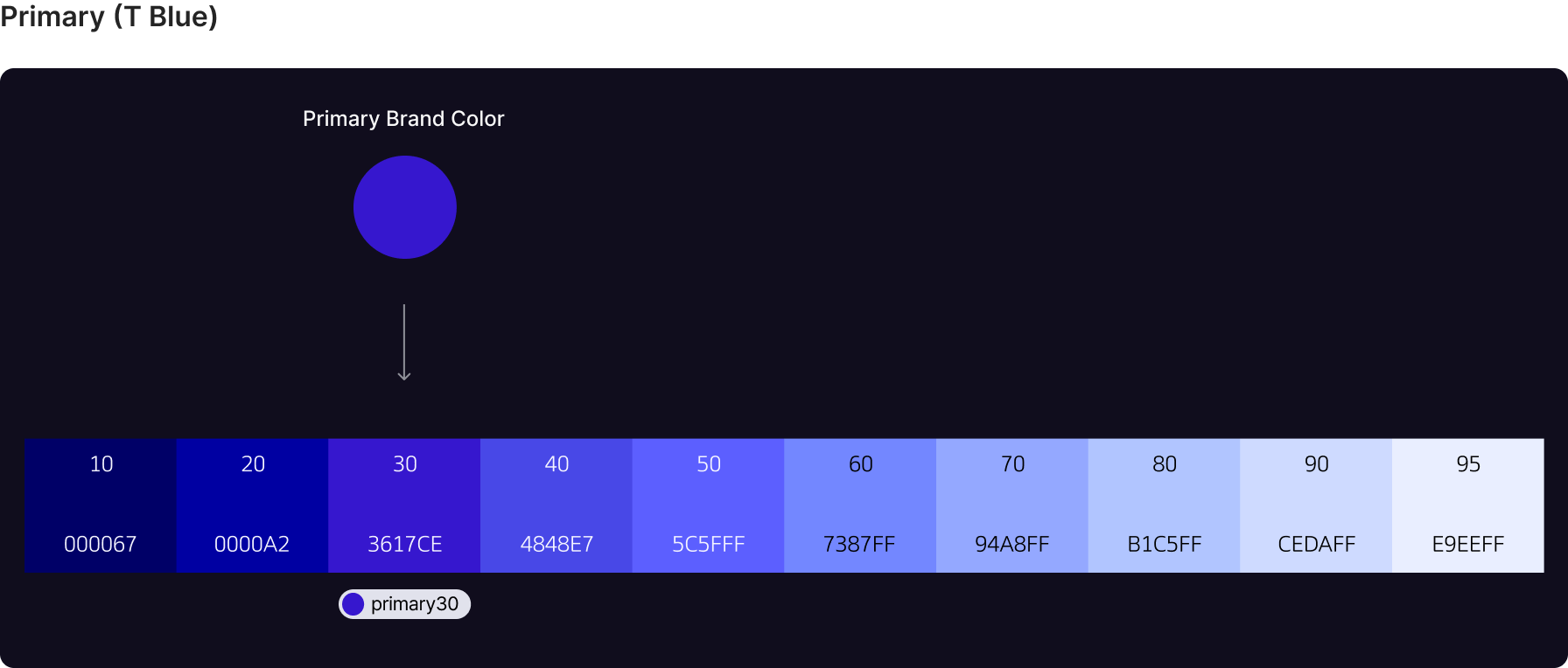This screenshot has width=1568, height=668.
Task: Click the number 50 swatch label
Action: coord(708,464)
